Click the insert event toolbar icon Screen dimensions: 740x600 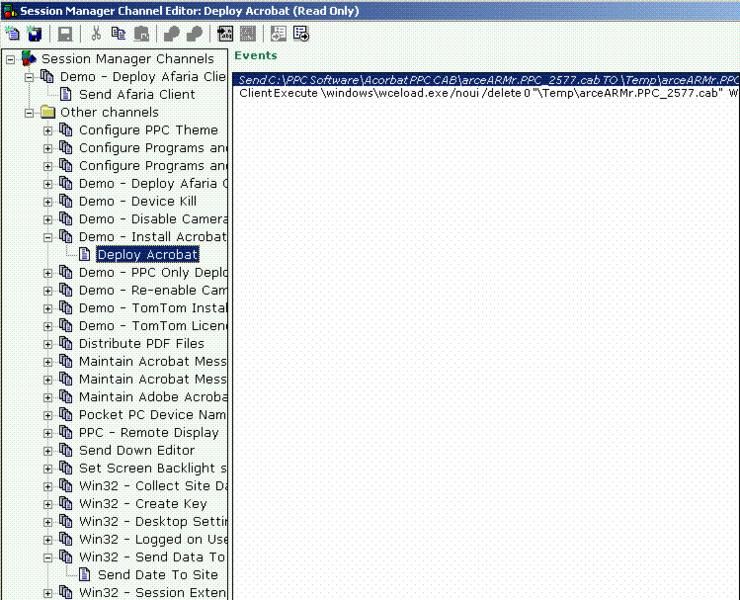(225, 34)
